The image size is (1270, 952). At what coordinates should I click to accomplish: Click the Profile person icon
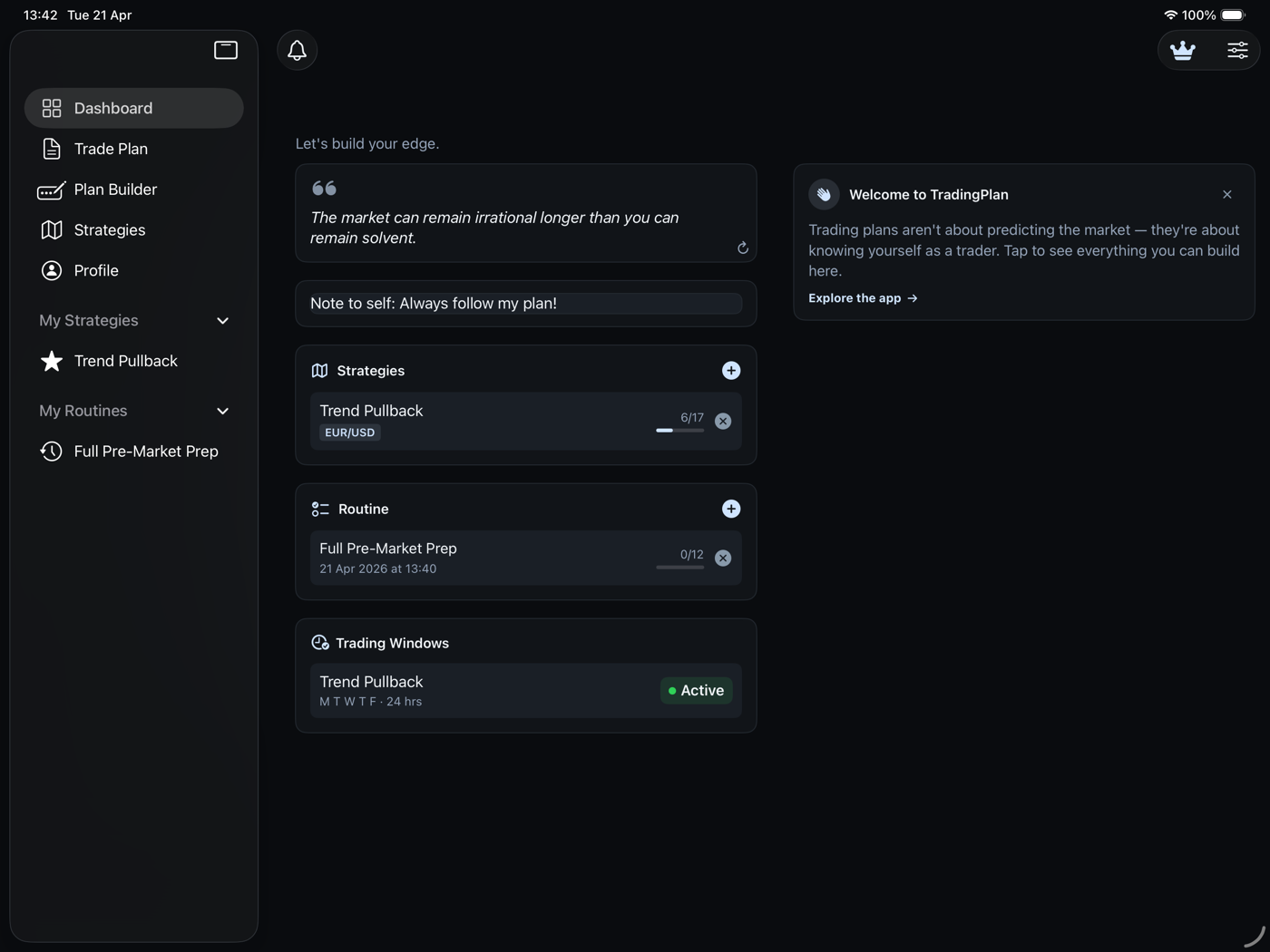(52, 270)
